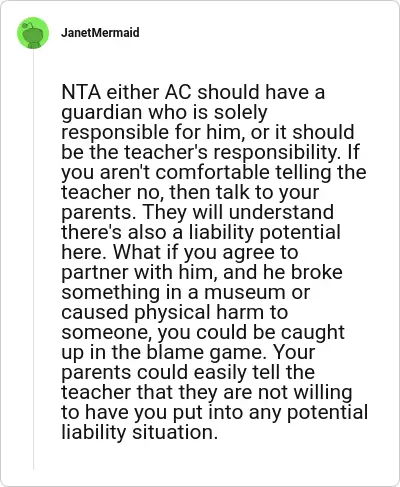
Task: Click the line "you aren't comfortable telling the"
Action: click(214, 172)
